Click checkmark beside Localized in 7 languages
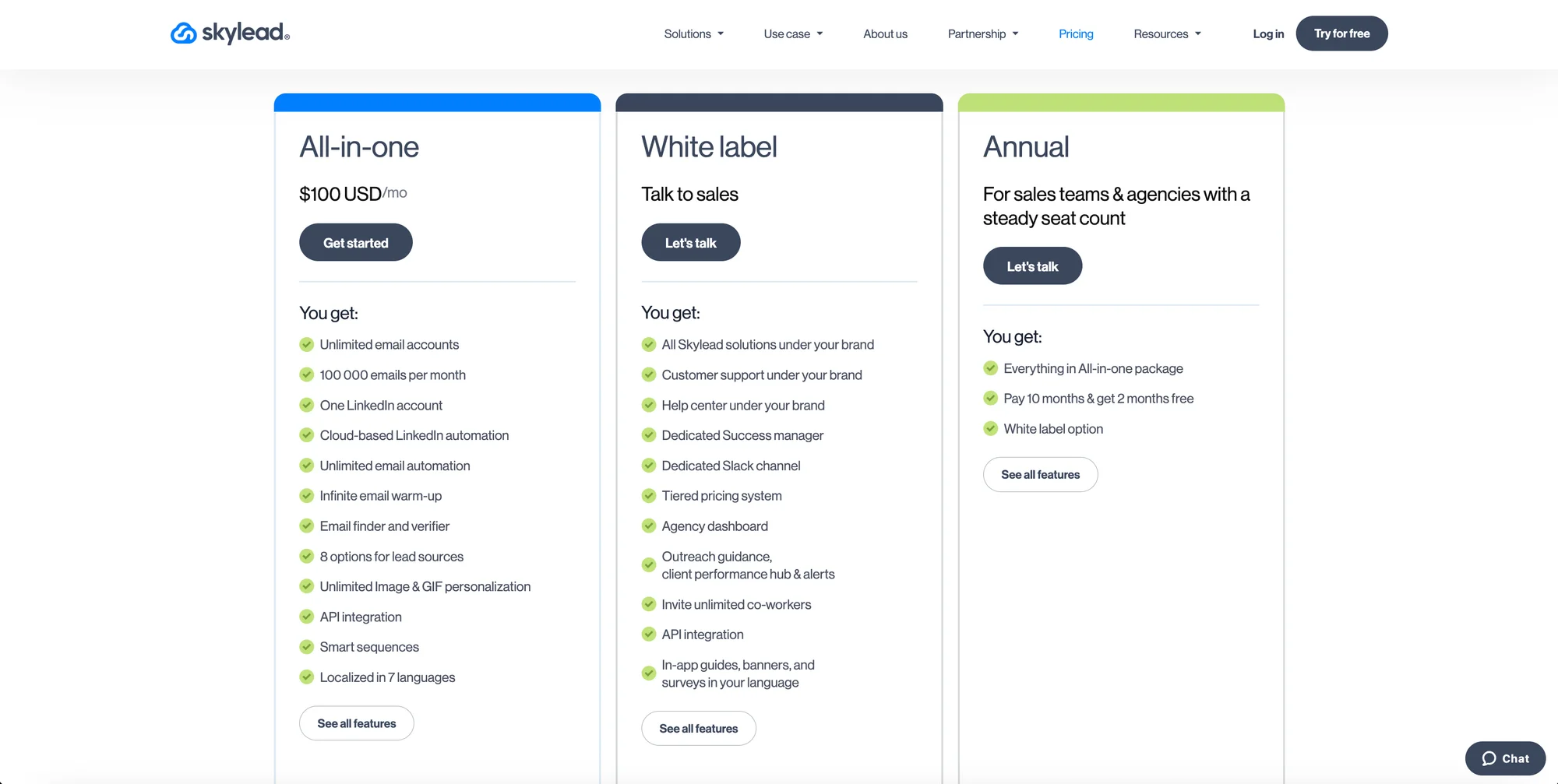 pos(307,677)
